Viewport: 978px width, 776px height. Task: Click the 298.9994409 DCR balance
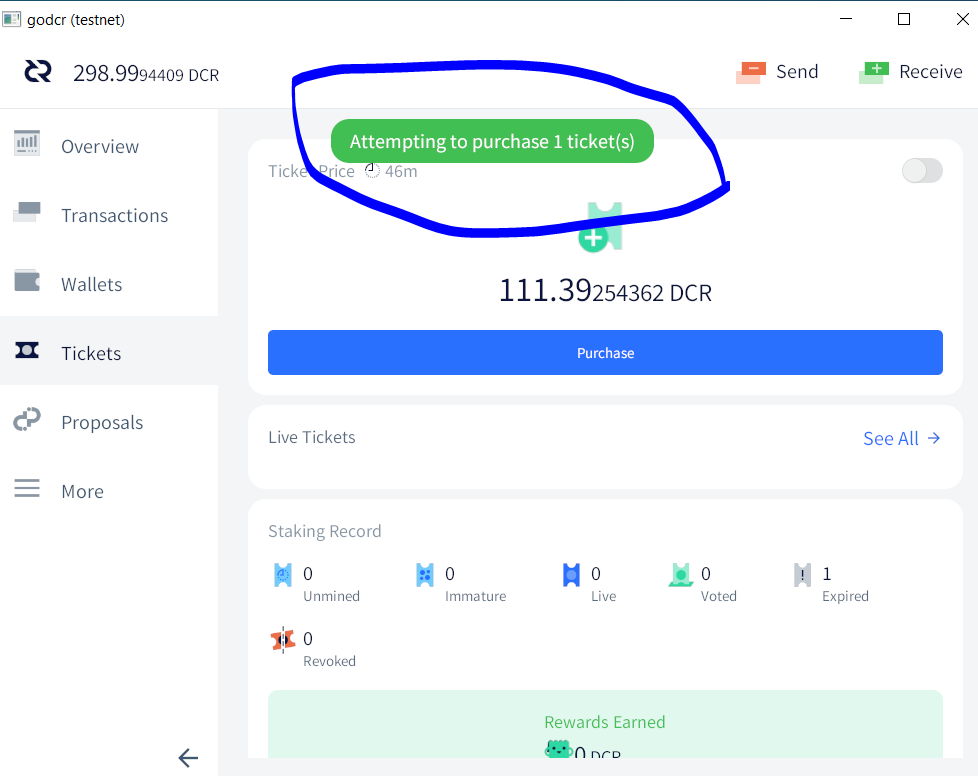coord(146,74)
